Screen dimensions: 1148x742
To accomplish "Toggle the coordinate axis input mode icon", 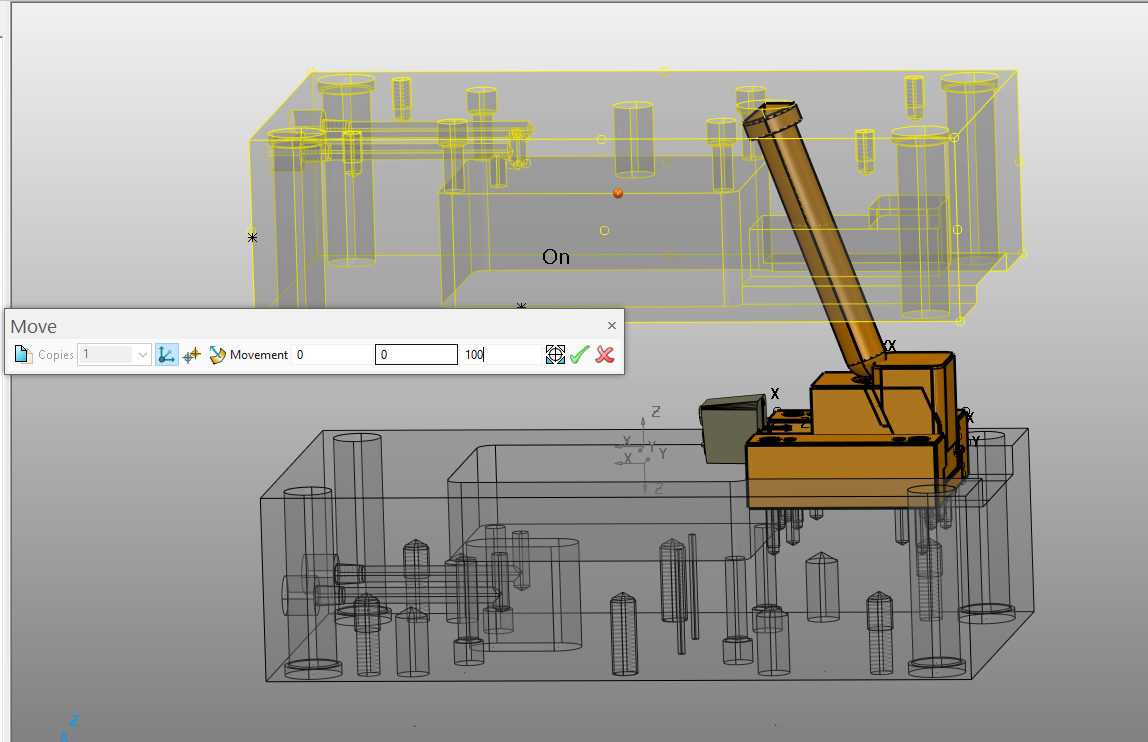I will (x=167, y=354).
